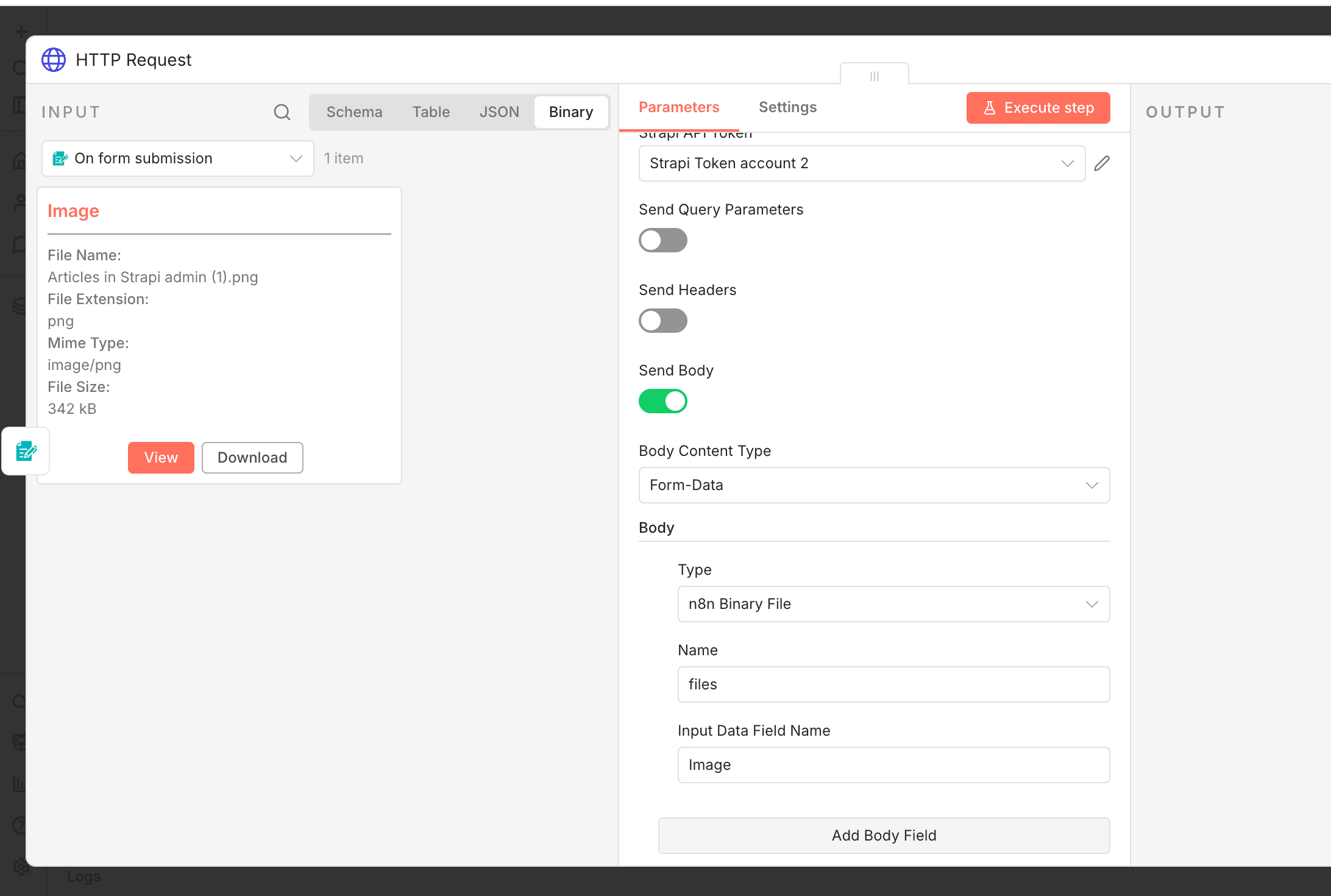1331x896 pixels.
Task: Disable the Send Body toggle
Action: (662, 401)
